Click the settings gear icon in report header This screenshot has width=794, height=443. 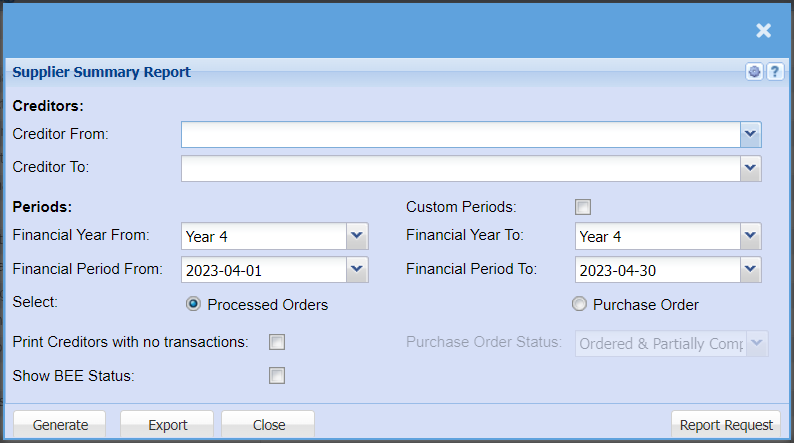[x=754, y=72]
